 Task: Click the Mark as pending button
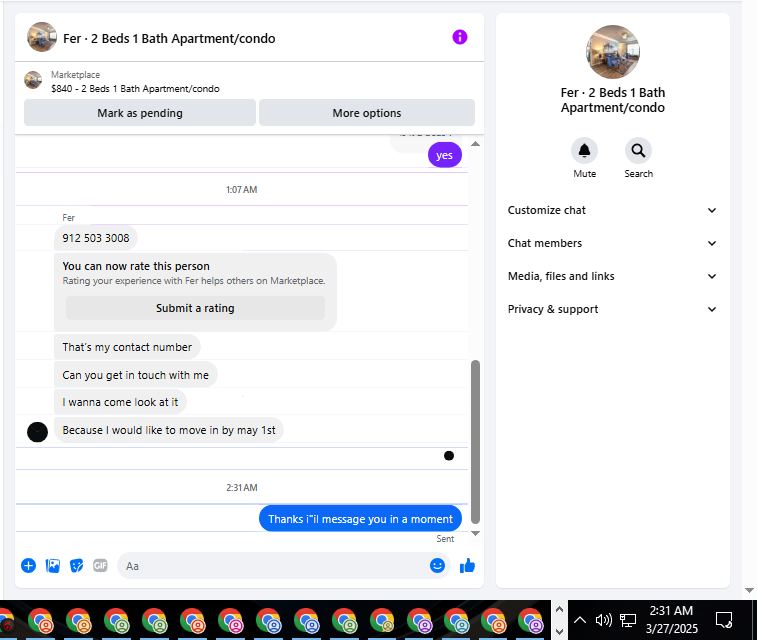tap(140, 113)
